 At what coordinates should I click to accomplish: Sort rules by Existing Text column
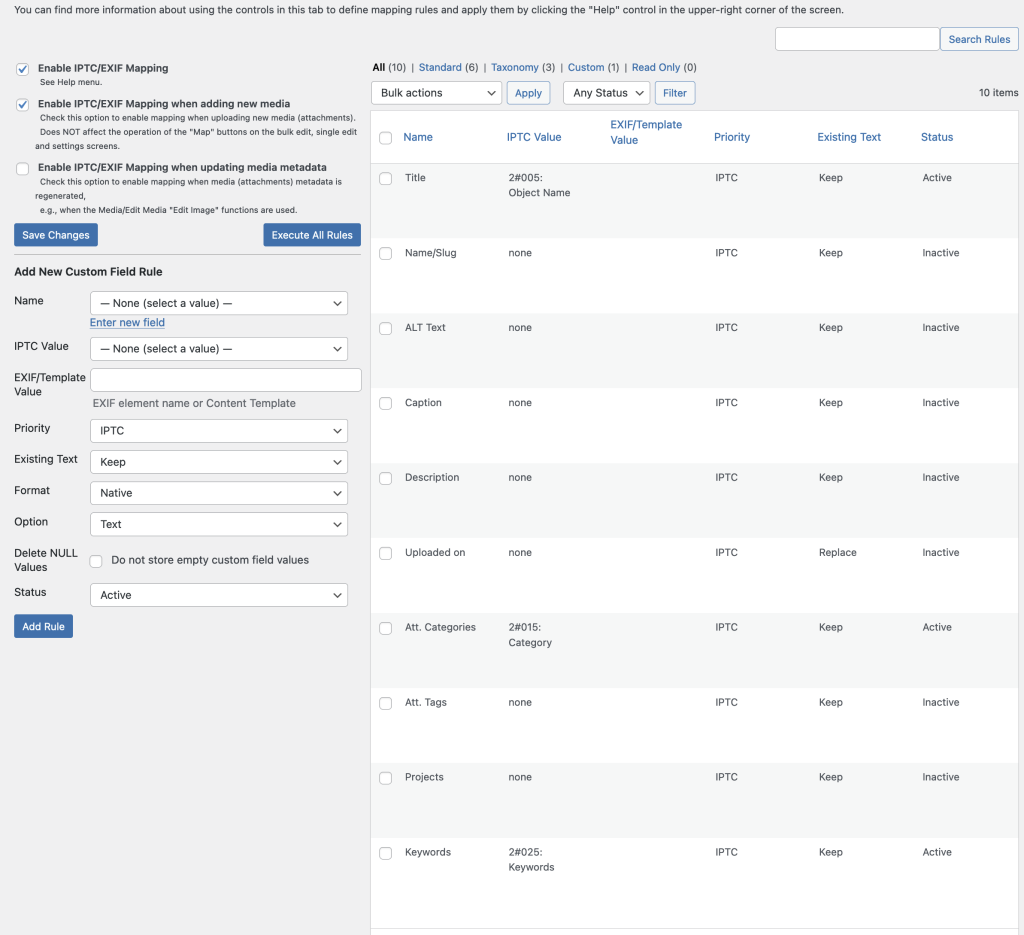[x=849, y=137]
